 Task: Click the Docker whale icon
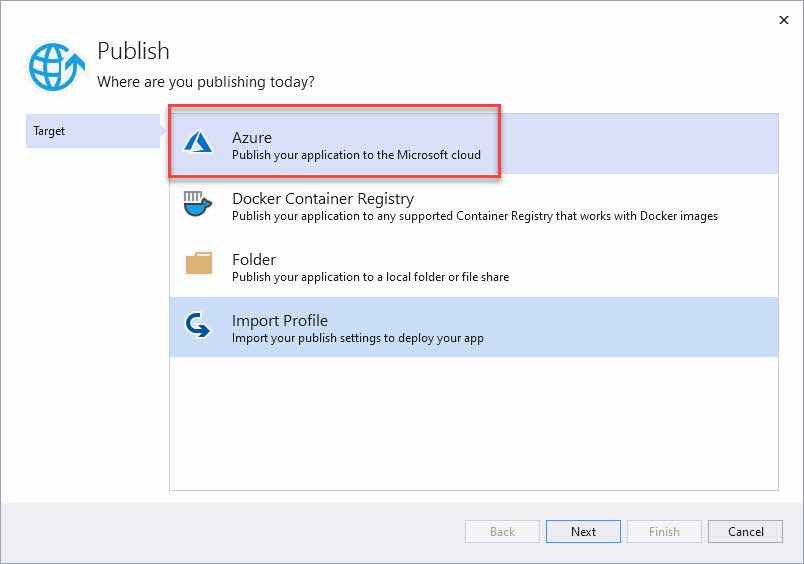point(198,204)
